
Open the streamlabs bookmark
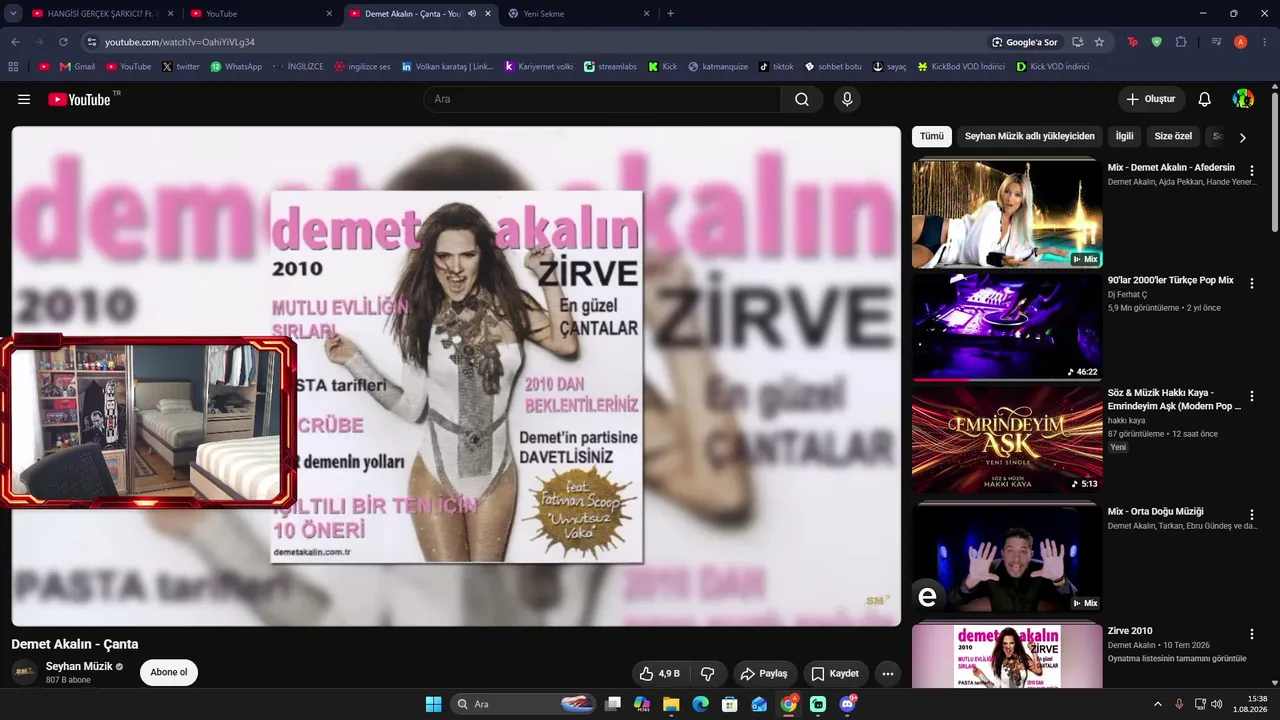click(610, 67)
